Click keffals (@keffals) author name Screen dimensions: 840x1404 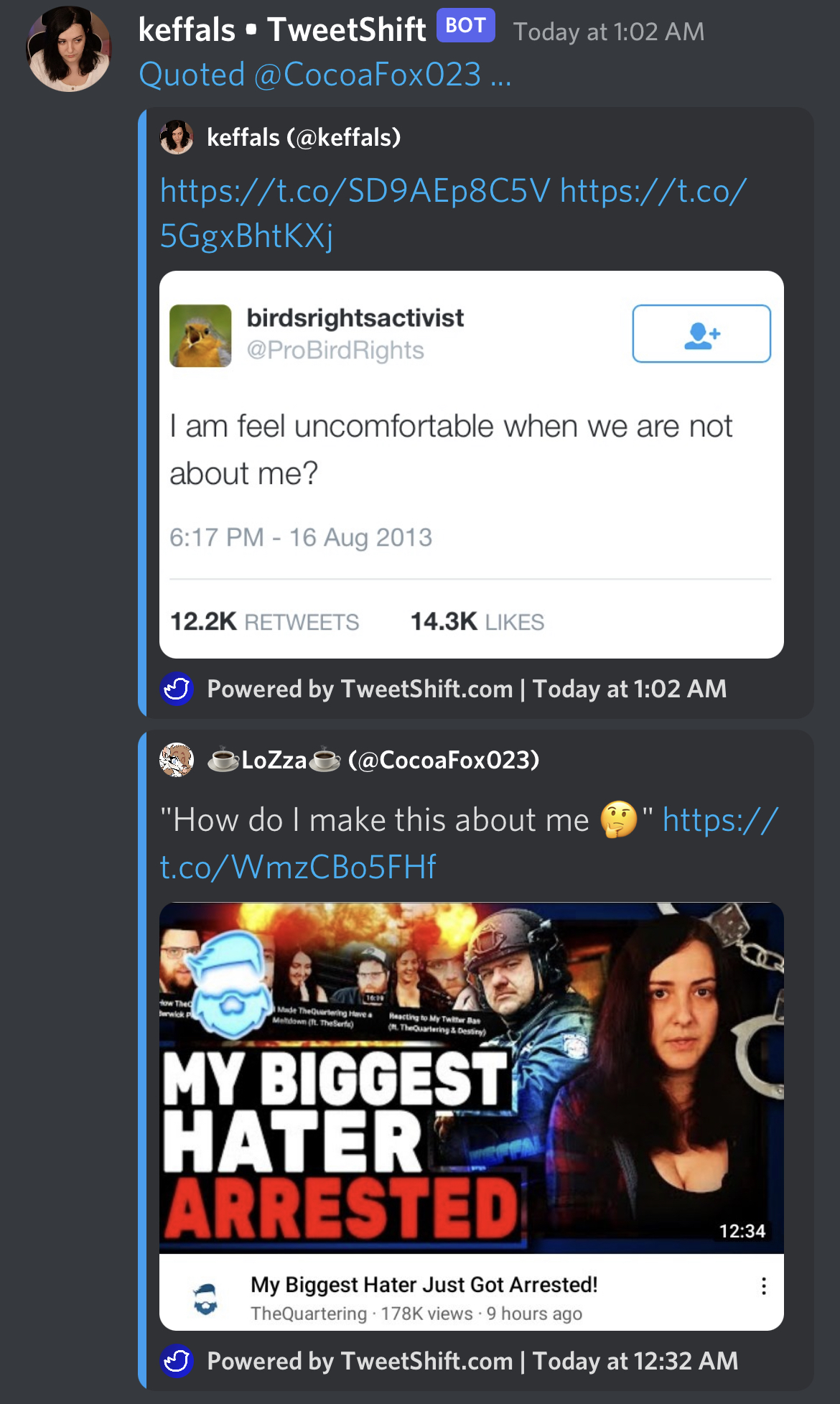pos(304,137)
